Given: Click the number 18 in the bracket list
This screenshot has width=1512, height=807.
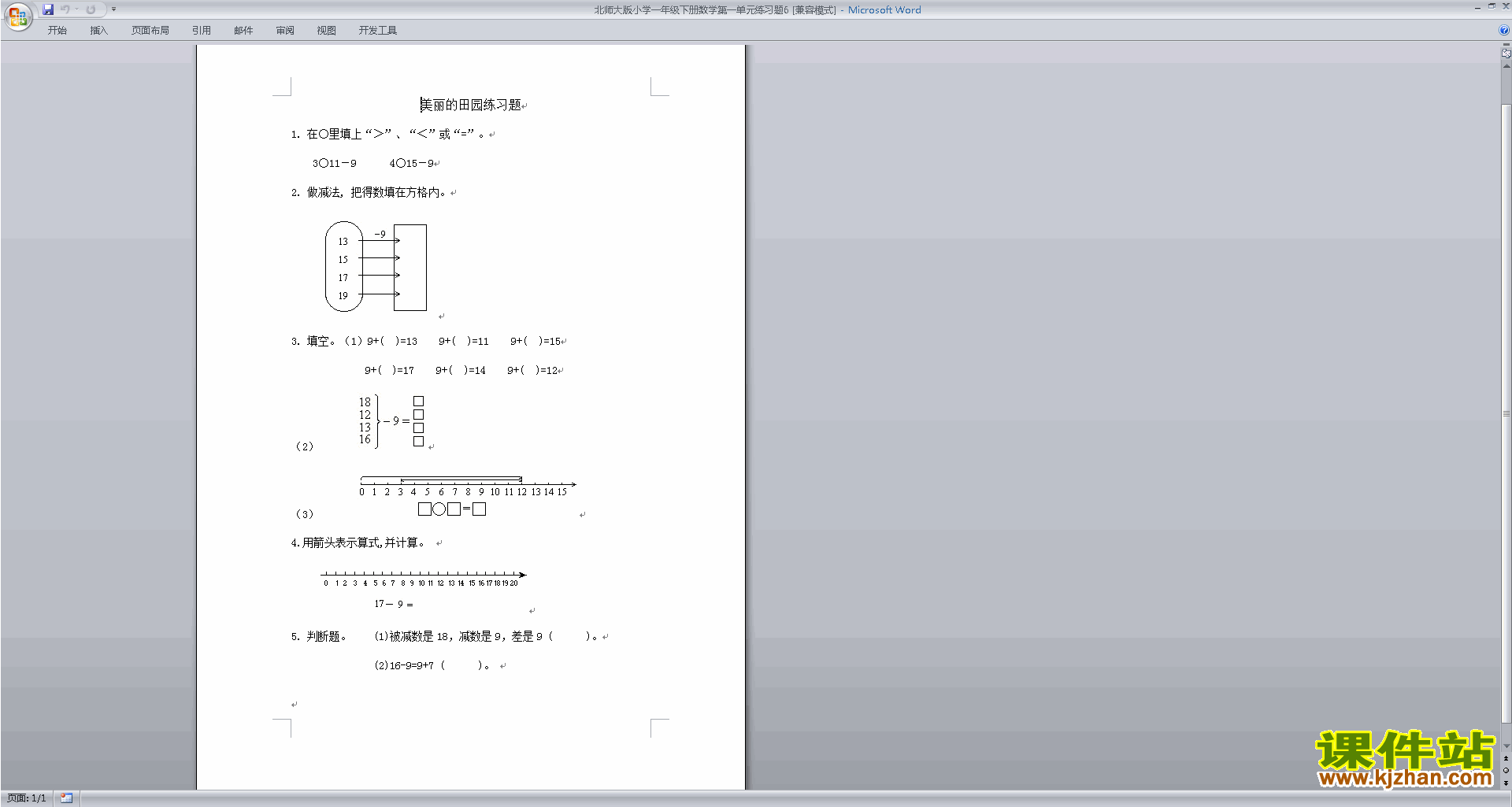Looking at the screenshot, I should pyautogui.click(x=365, y=402).
